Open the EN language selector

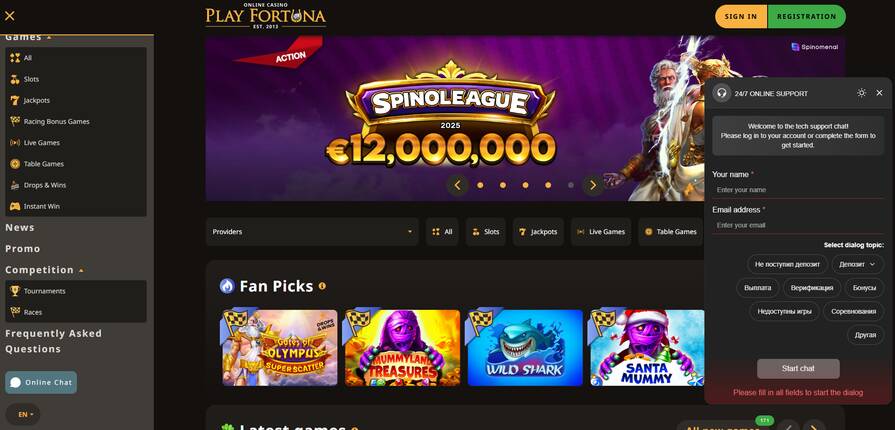click(23, 414)
